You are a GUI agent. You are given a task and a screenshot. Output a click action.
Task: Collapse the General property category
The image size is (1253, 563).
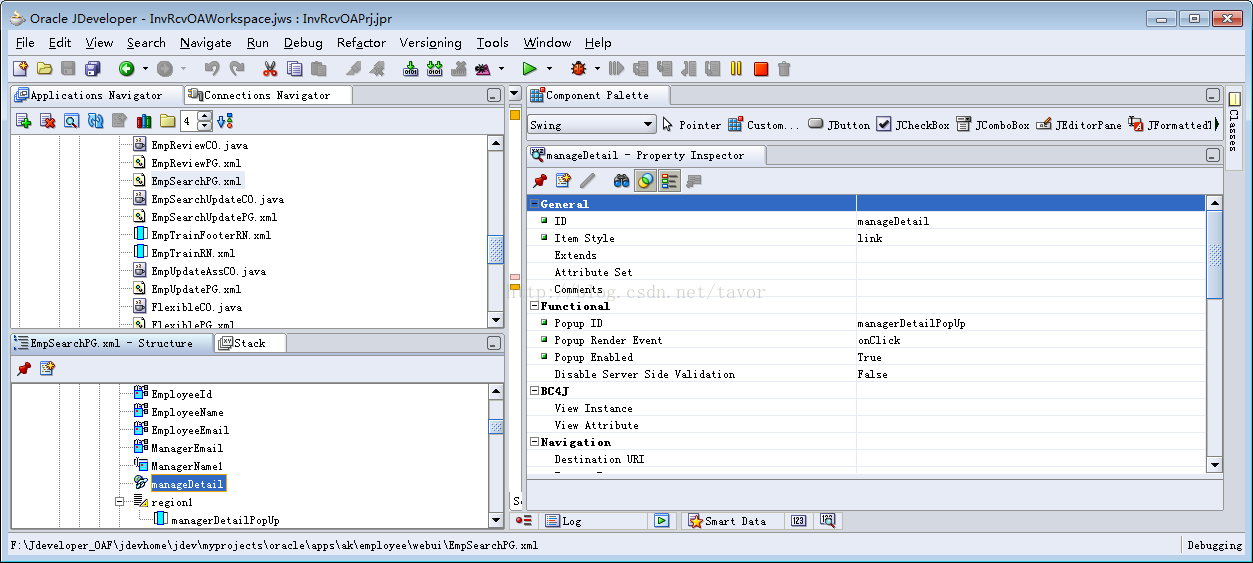(x=534, y=204)
